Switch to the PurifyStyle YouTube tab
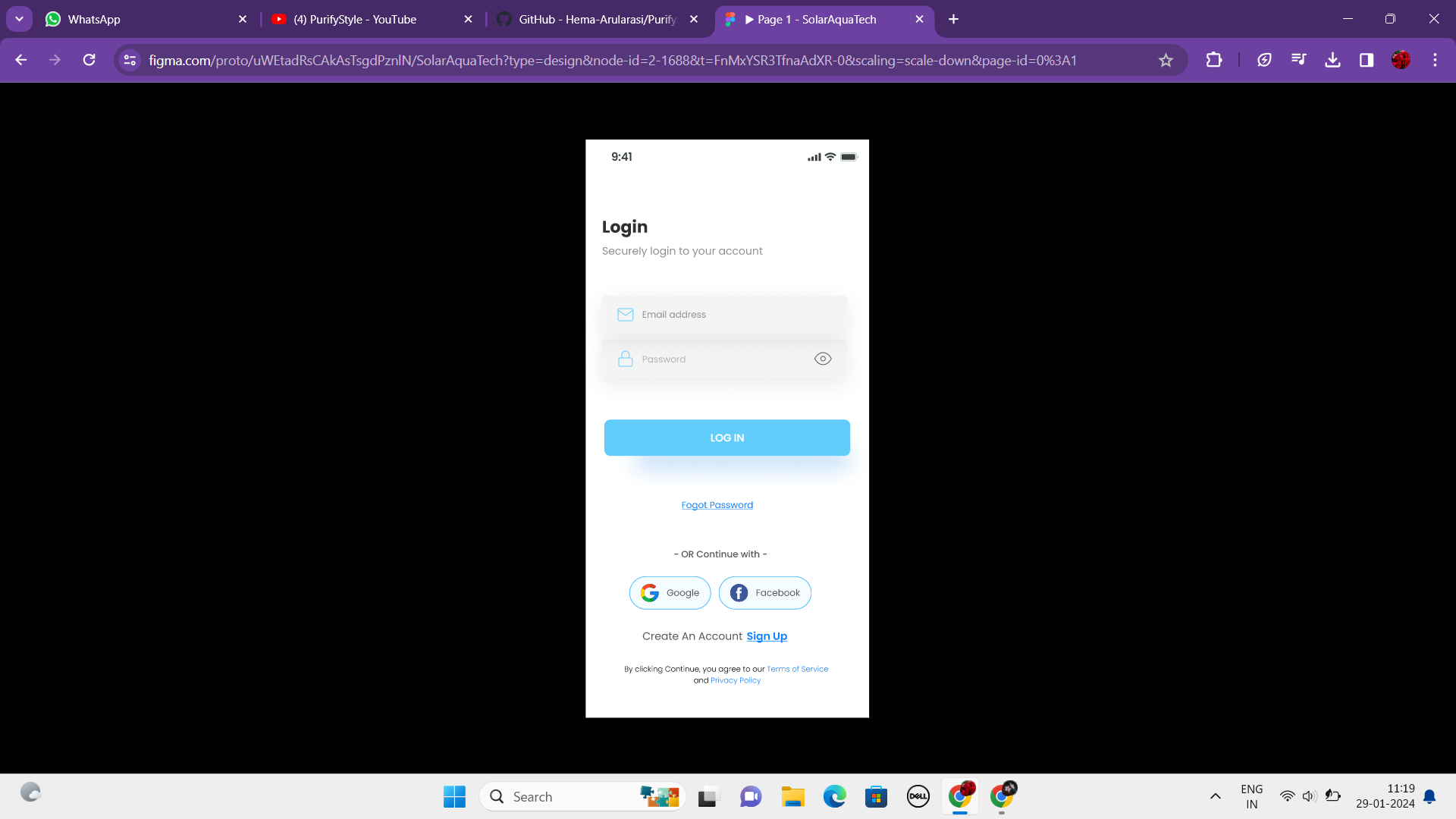This screenshot has height=819, width=1456. [355, 20]
